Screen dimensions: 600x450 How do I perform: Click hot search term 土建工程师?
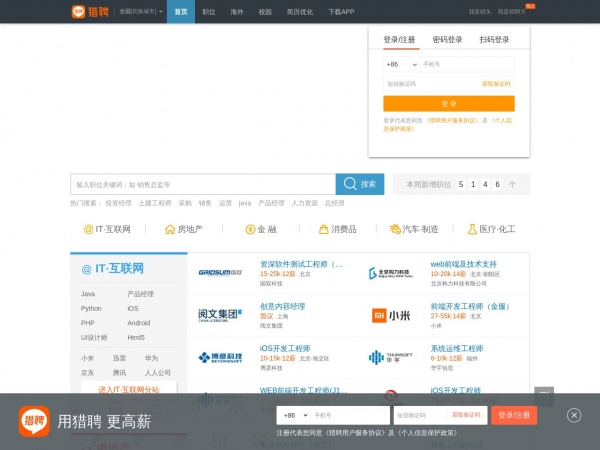[155, 203]
